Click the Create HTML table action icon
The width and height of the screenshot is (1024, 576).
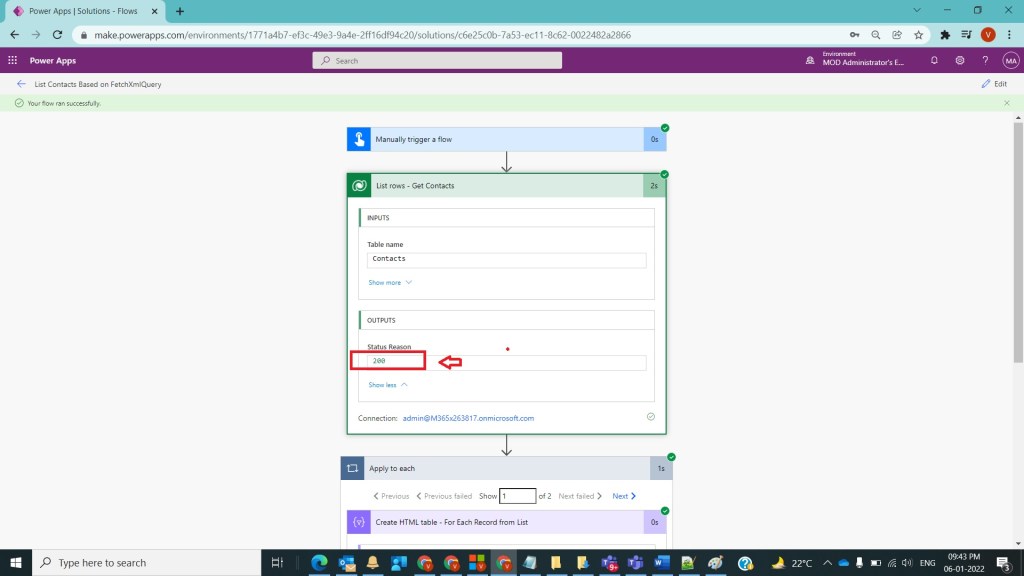pyautogui.click(x=359, y=521)
